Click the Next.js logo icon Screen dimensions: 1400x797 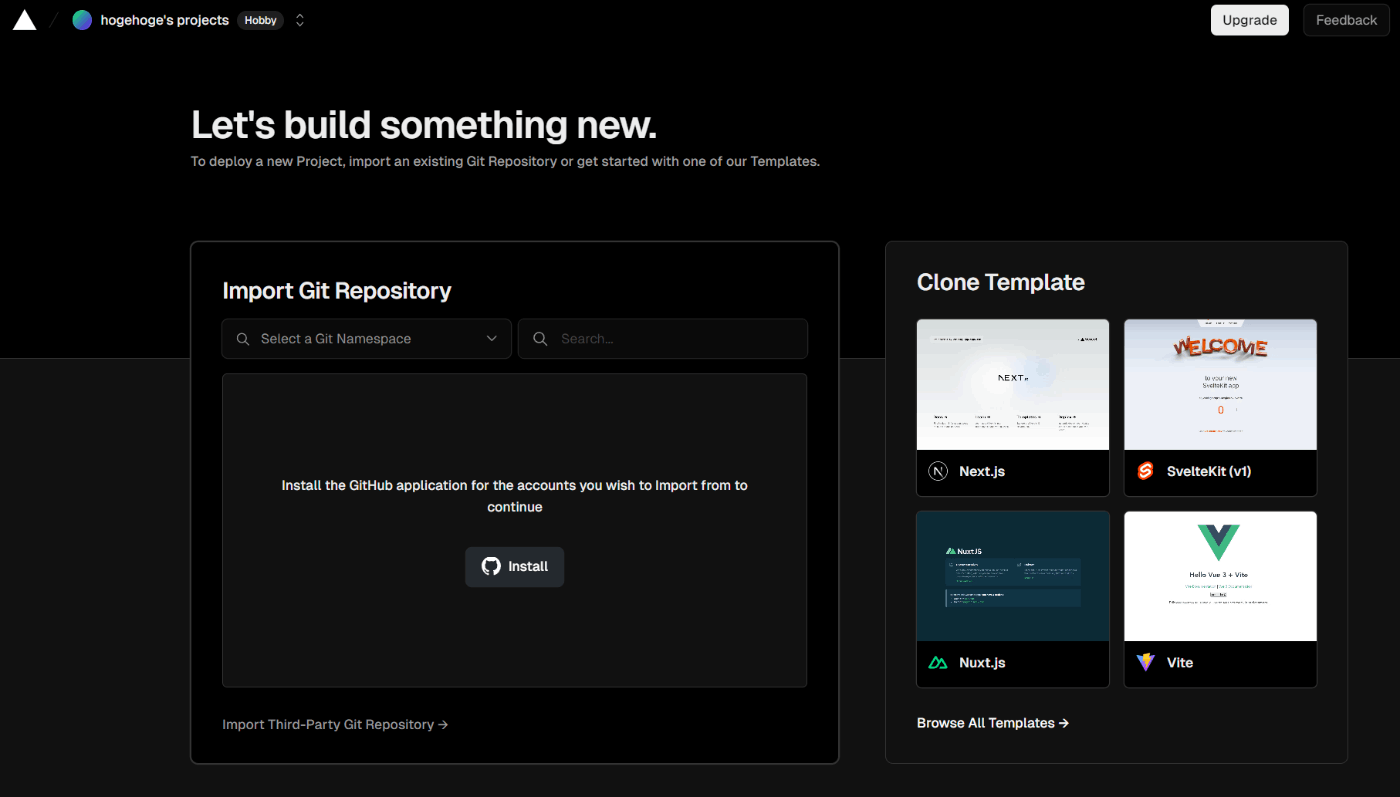pyautogui.click(x=938, y=471)
